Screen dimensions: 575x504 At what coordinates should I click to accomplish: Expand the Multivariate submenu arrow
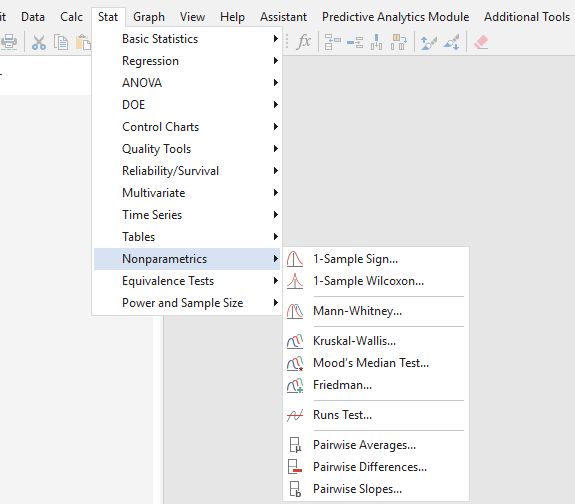point(275,193)
